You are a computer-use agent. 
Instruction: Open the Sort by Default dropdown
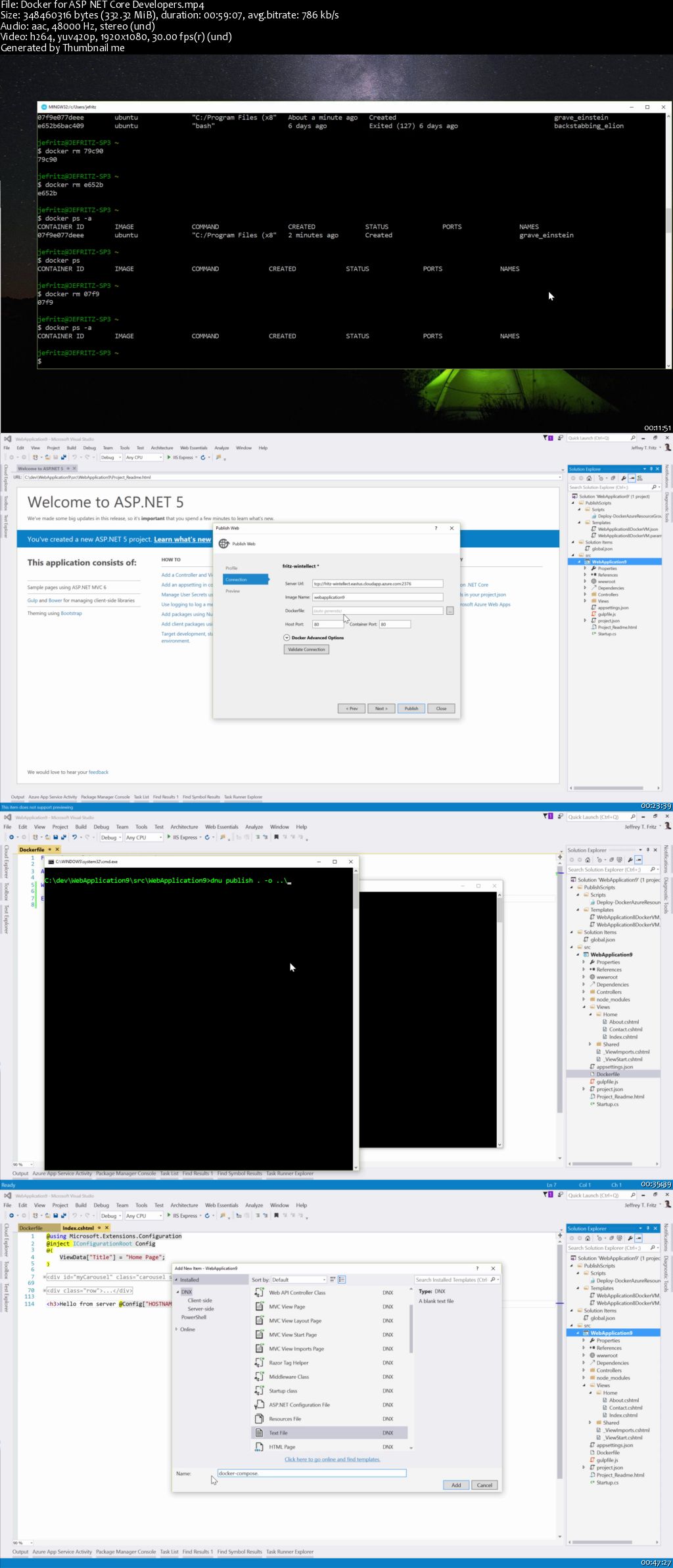pyautogui.click(x=298, y=1280)
